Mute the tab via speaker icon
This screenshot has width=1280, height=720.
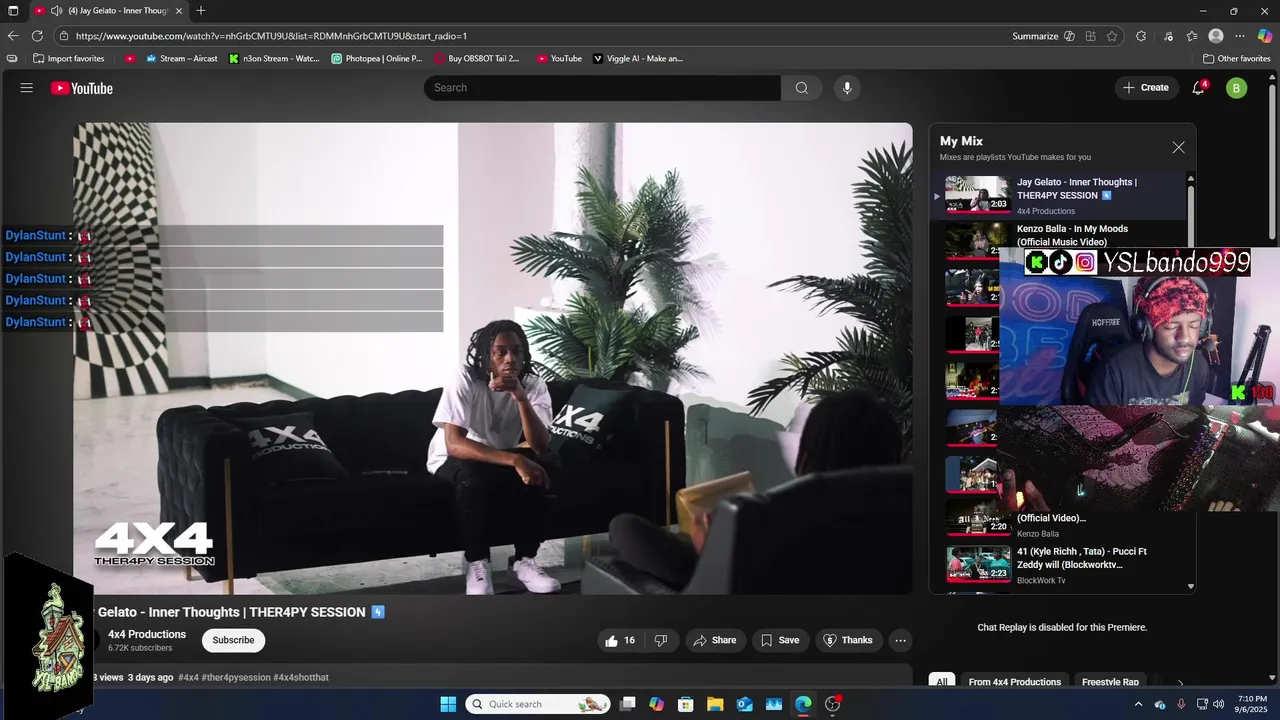coord(56,11)
